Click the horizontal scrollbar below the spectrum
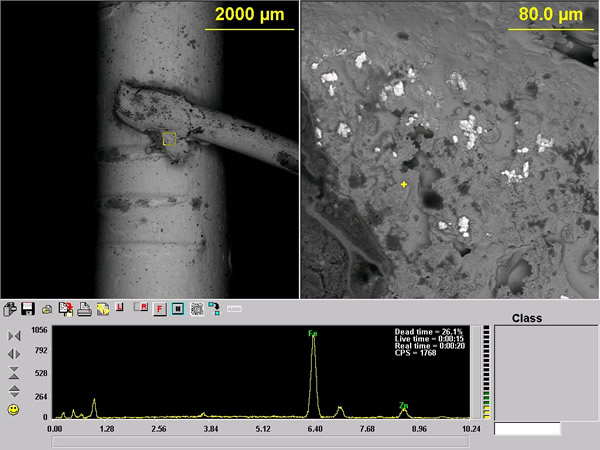The width and height of the screenshot is (600, 450). [260, 441]
